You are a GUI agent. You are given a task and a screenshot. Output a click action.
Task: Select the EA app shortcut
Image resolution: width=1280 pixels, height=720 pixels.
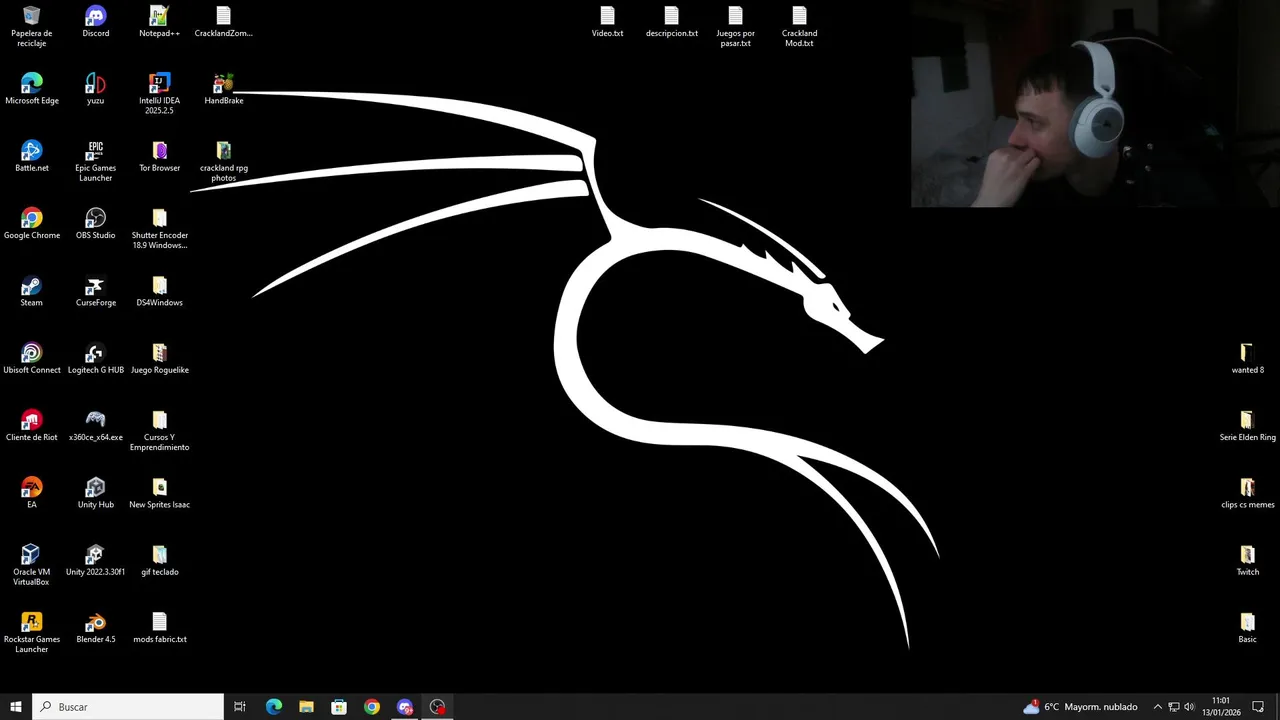32,493
